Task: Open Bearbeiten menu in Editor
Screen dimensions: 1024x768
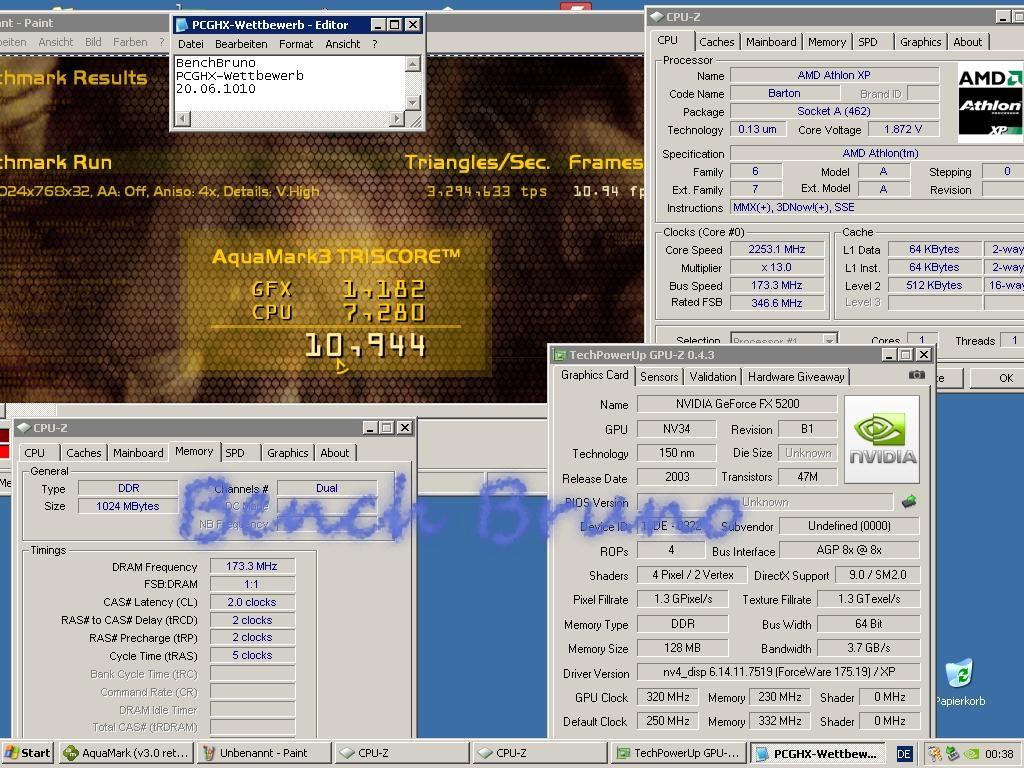Action: pos(241,44)
